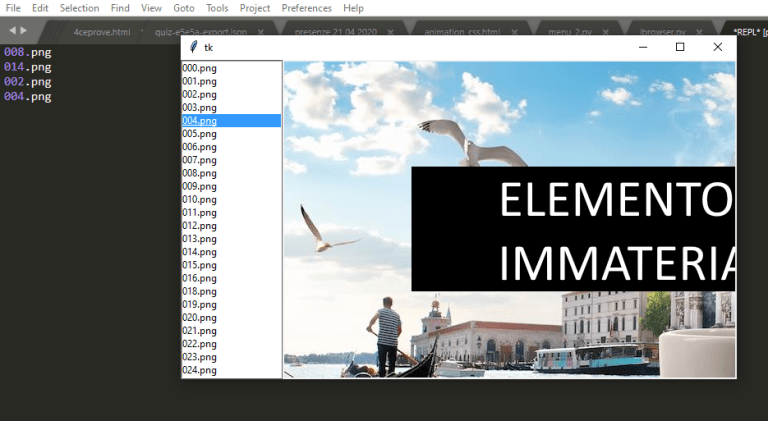The height and width of the screenshot is (421, 768).
Task: Select 002.png in the tk listbox
Action: coord(231,94)
